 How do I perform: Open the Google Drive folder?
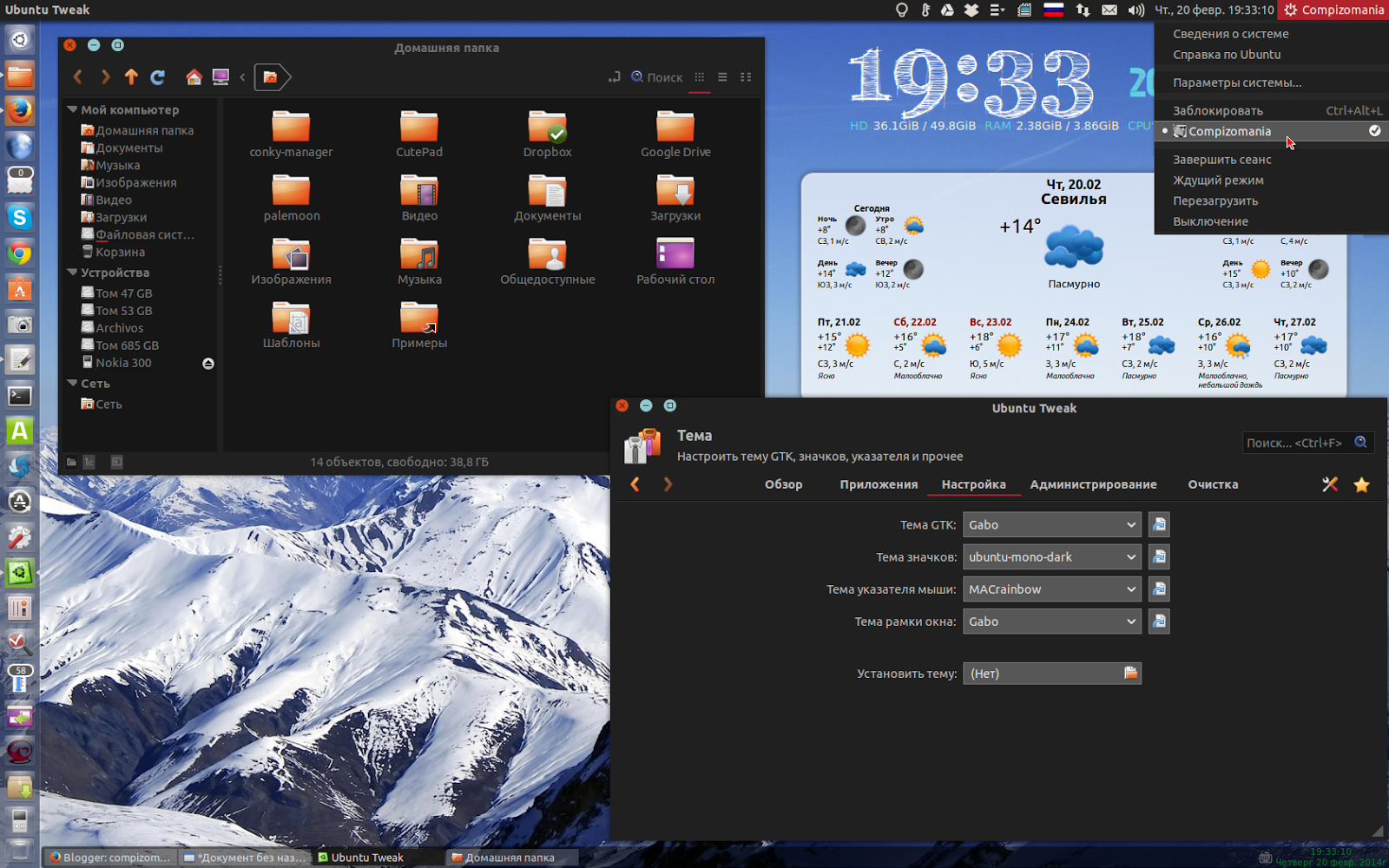(675, 135)
